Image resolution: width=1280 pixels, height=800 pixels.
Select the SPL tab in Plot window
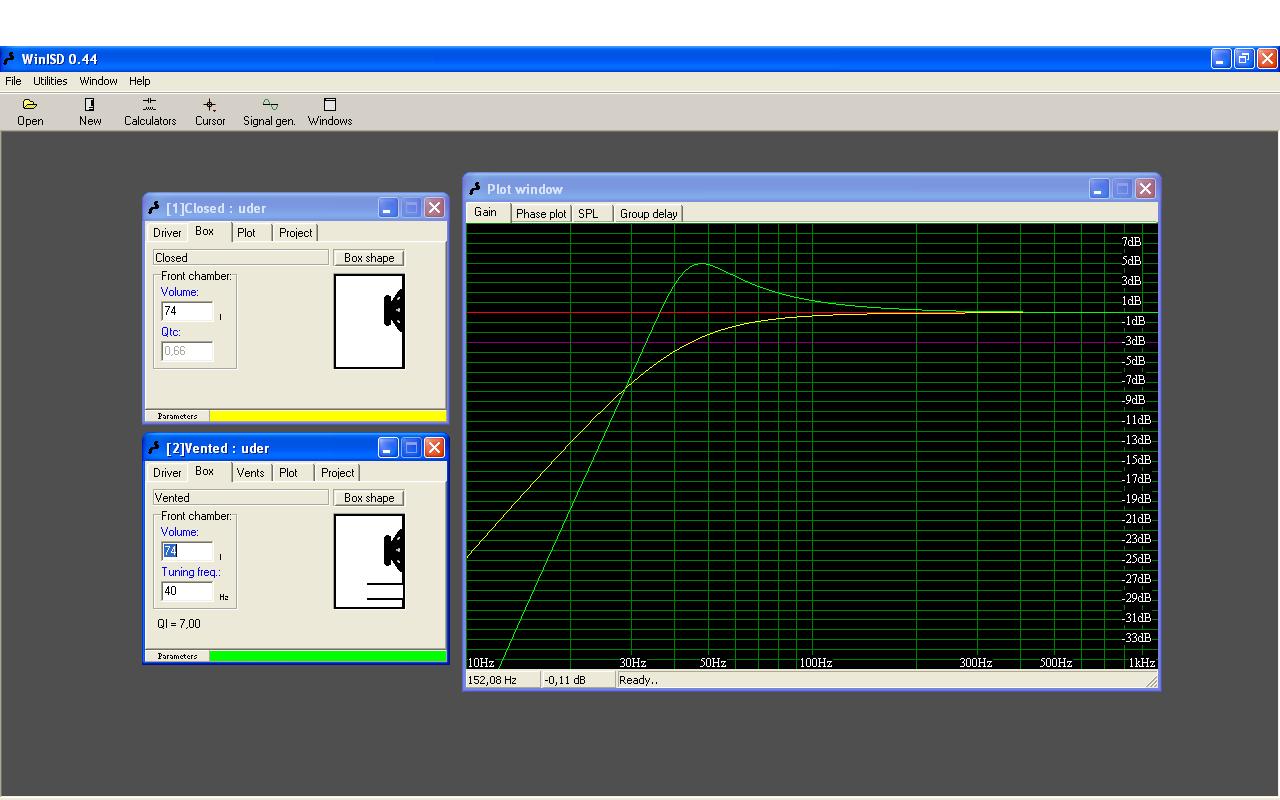pyautogui.click(x=588, y=213)
